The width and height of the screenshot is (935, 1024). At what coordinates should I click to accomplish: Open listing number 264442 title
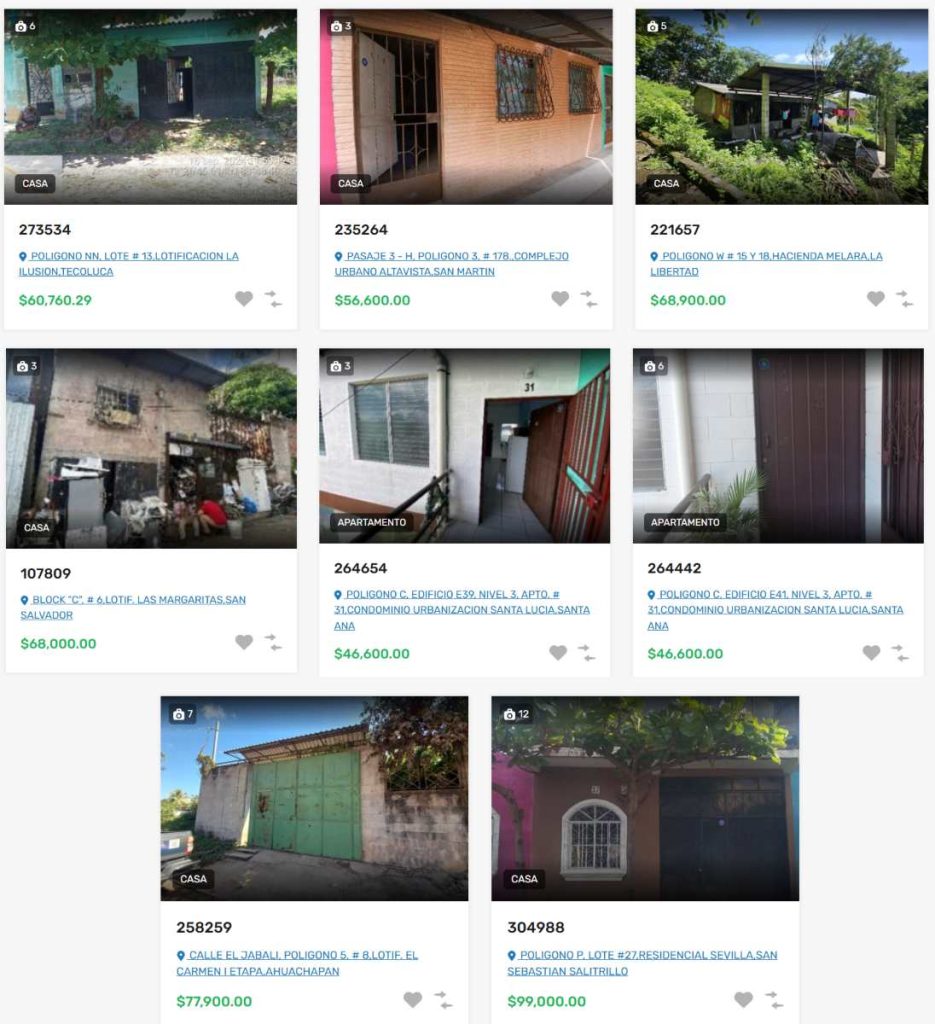[674, 568]
